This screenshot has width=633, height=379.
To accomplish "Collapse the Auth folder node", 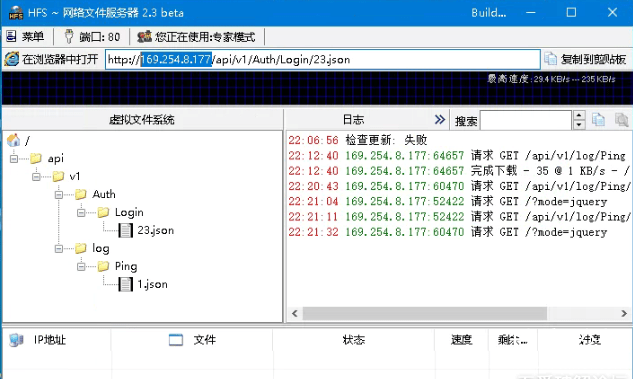I will coord(59,195).
